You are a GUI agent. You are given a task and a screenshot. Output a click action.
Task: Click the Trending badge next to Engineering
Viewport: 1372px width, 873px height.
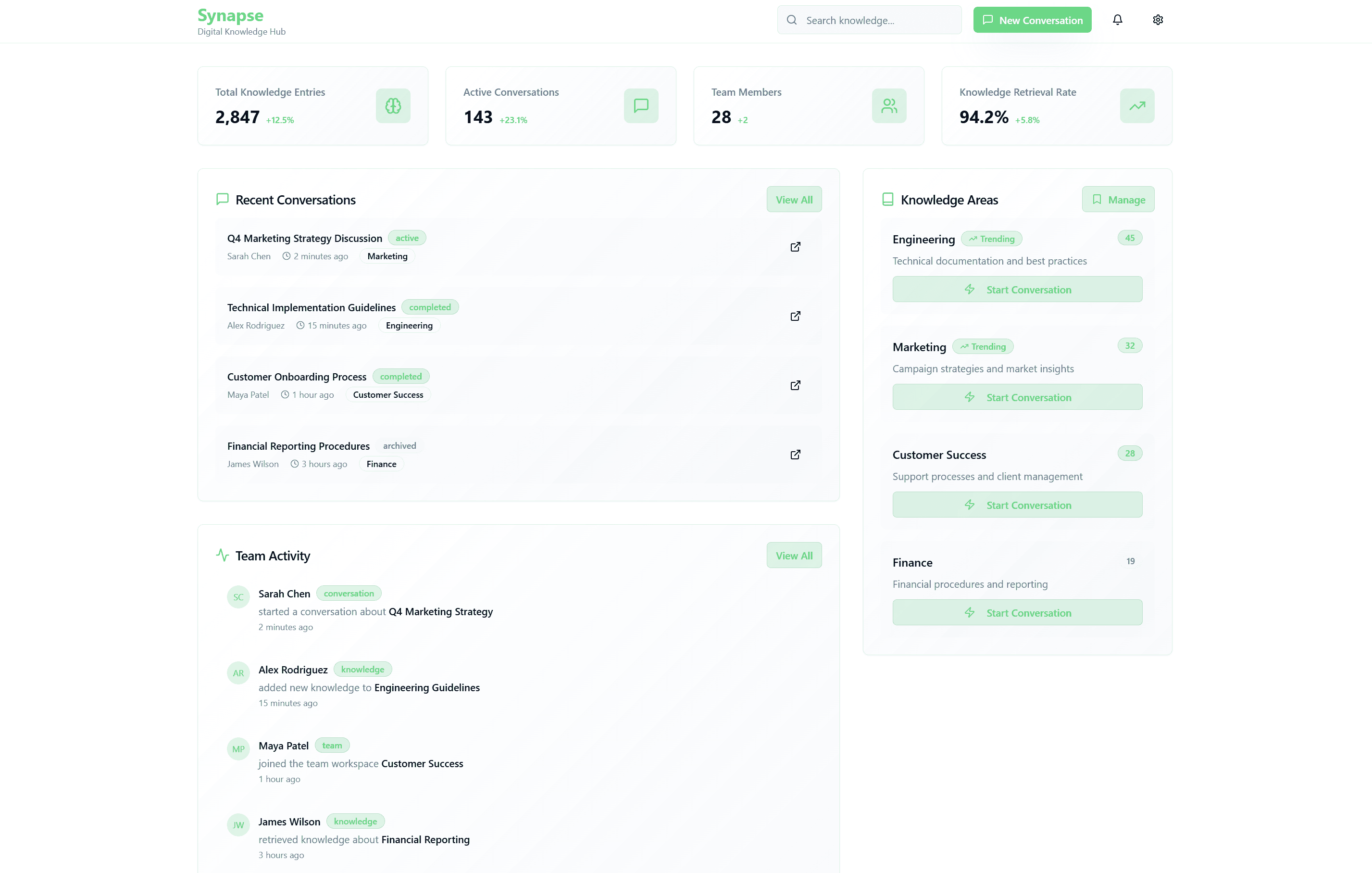click(x=991, y=239)
